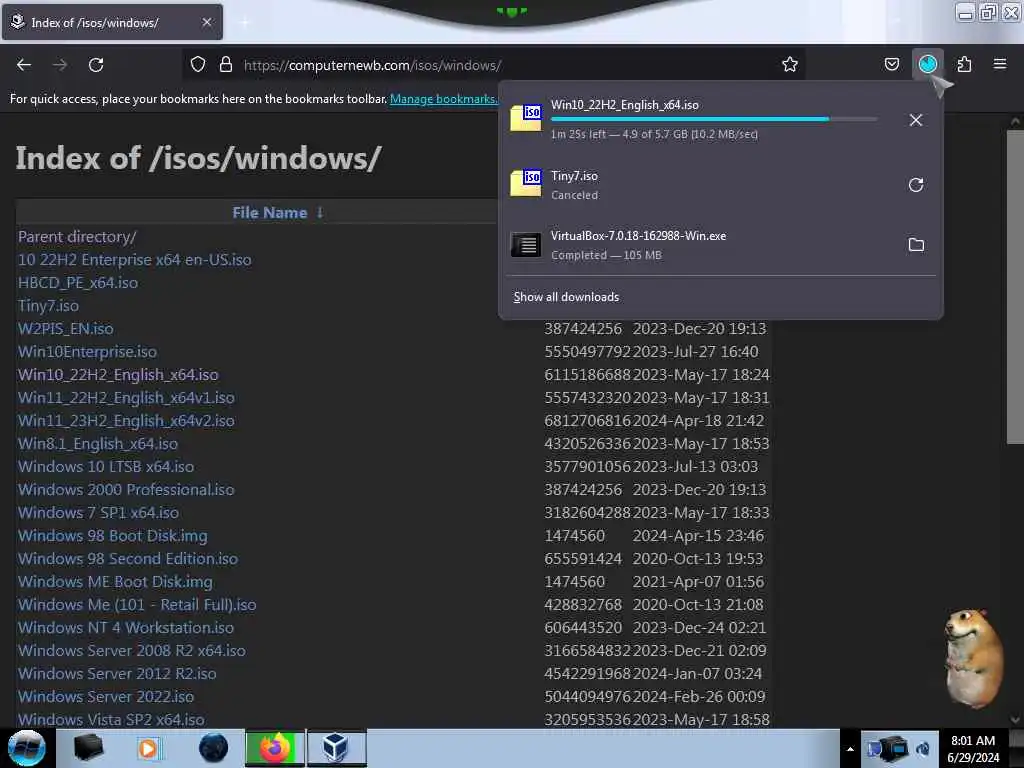Download Windows Server 2022.iso
Screen dimensions: 1024x768
click(x=106, y=696)
